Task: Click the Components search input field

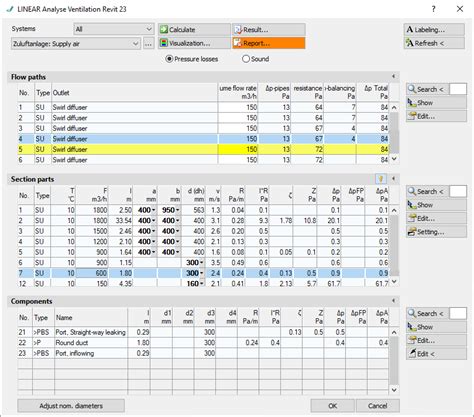Action: (458, 313)
